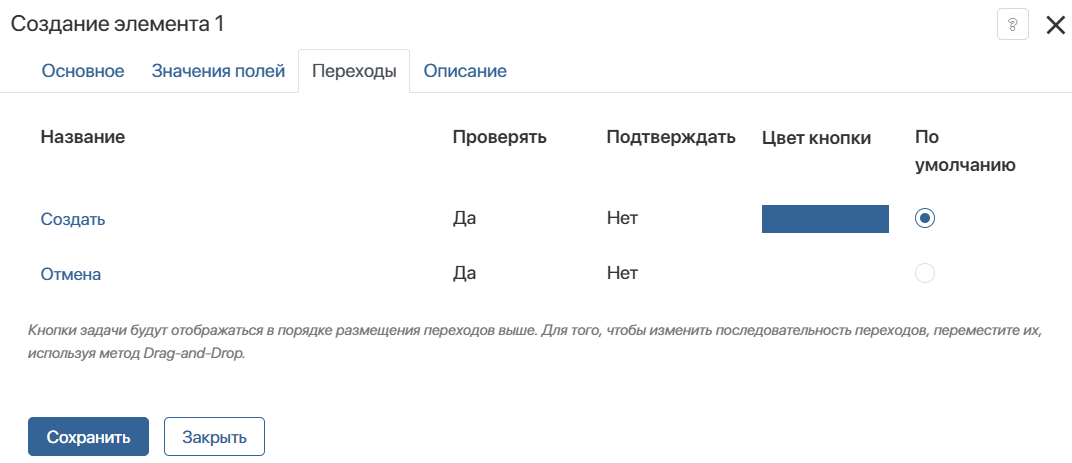Click Да in Проверять for Отмена row
1072x463 pixels.
464,274
